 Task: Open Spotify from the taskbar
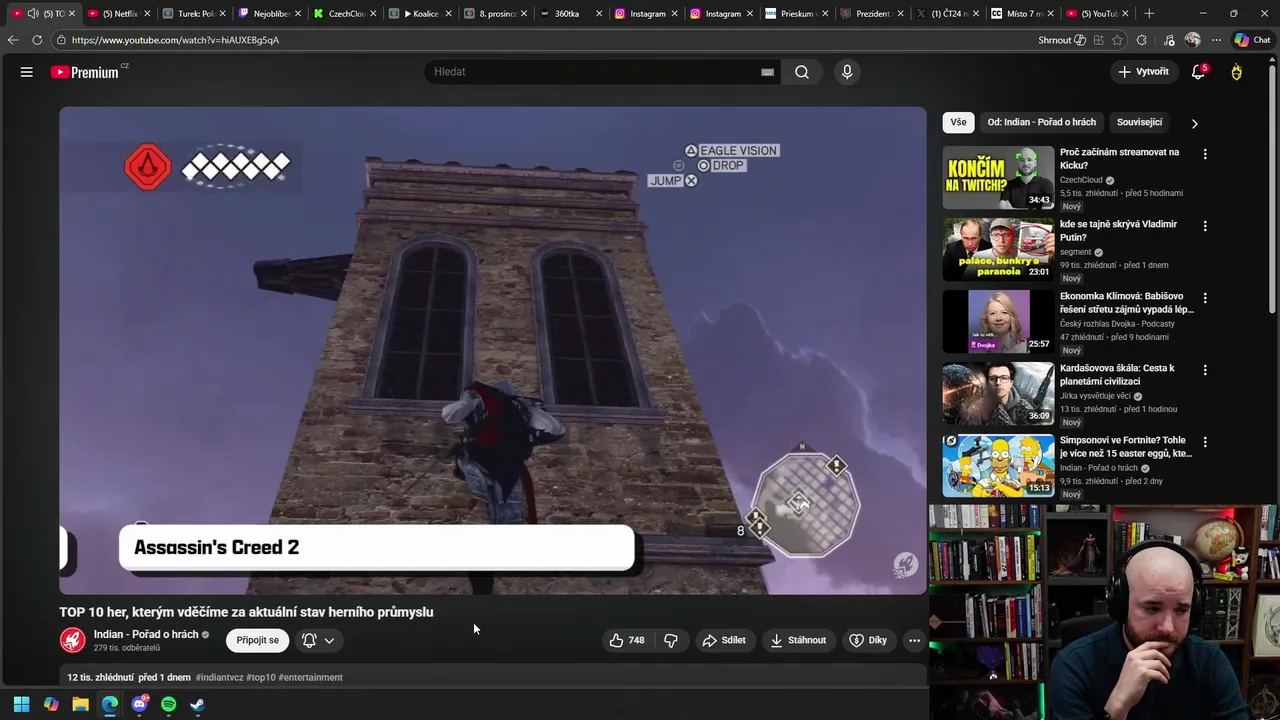(168, 704)
